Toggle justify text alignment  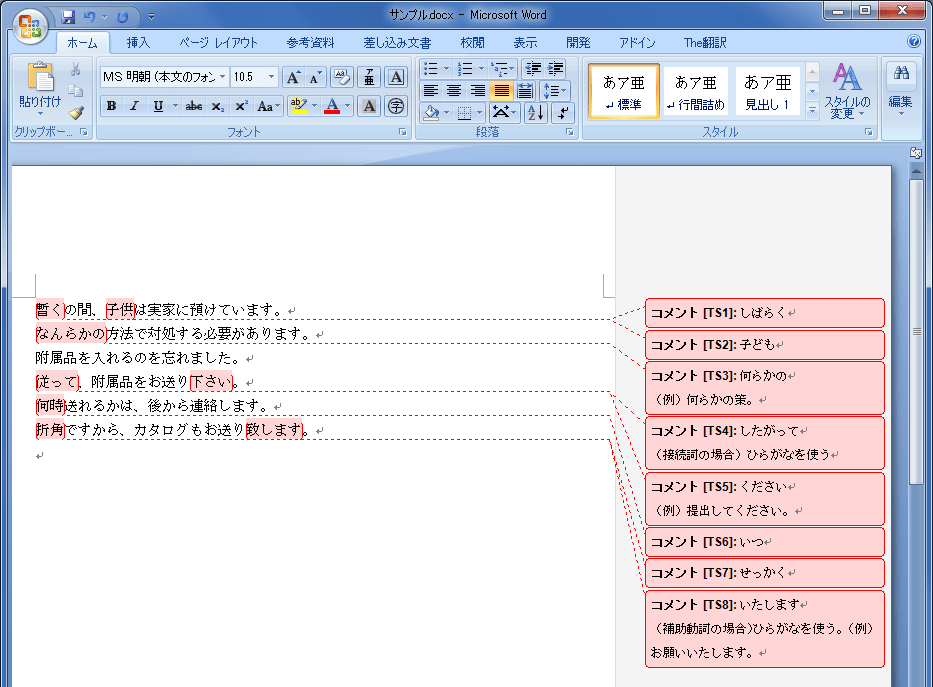click(502, 91)
